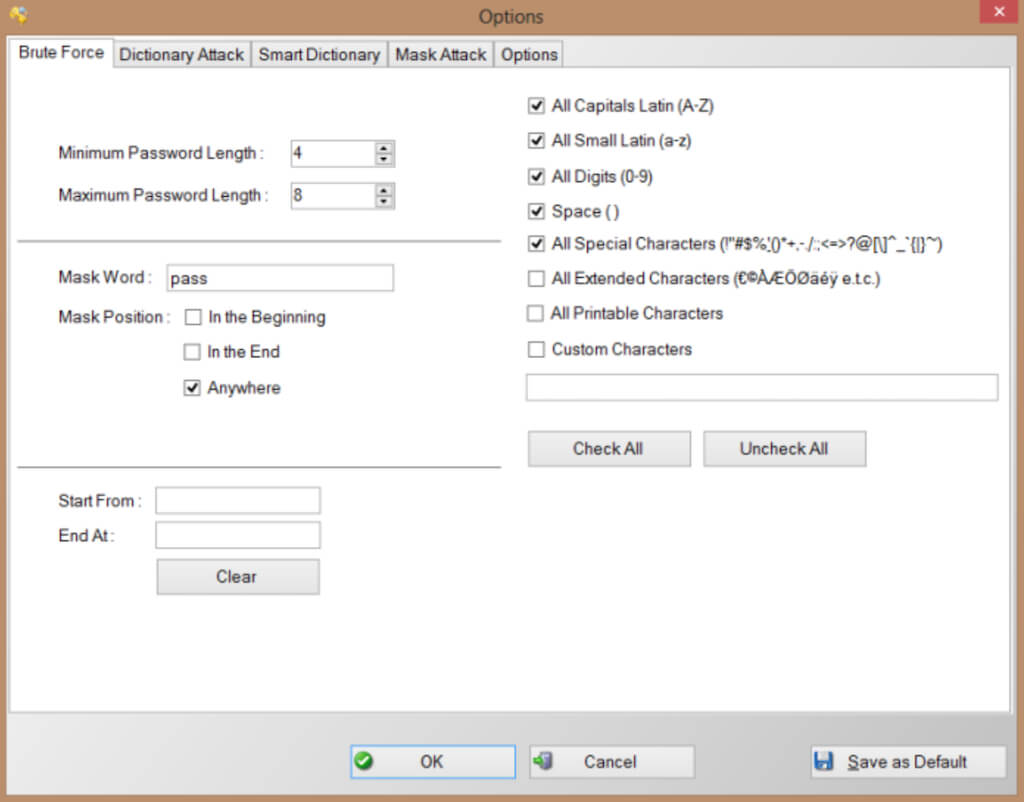This screenshot has width=1024, height=802.
Task: Open the Mask Attack tab
Action: 441,54
